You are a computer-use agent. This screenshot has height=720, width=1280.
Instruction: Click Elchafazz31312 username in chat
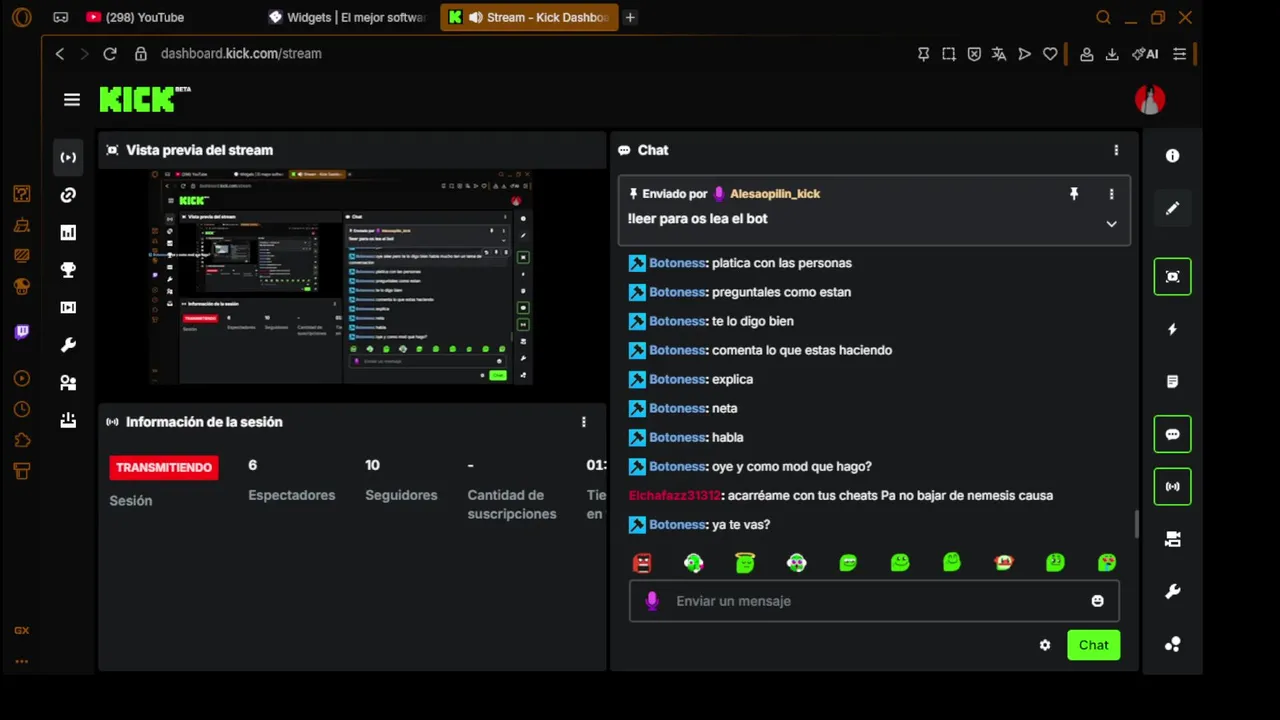[674, 495]
